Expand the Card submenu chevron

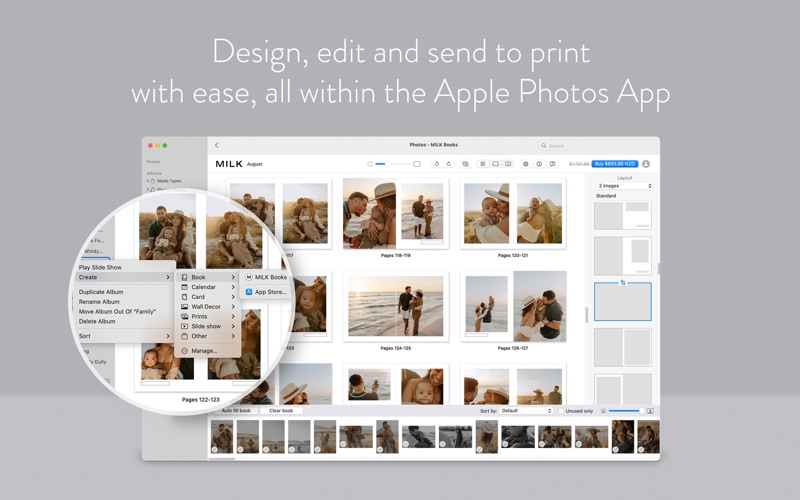point(233,296)
